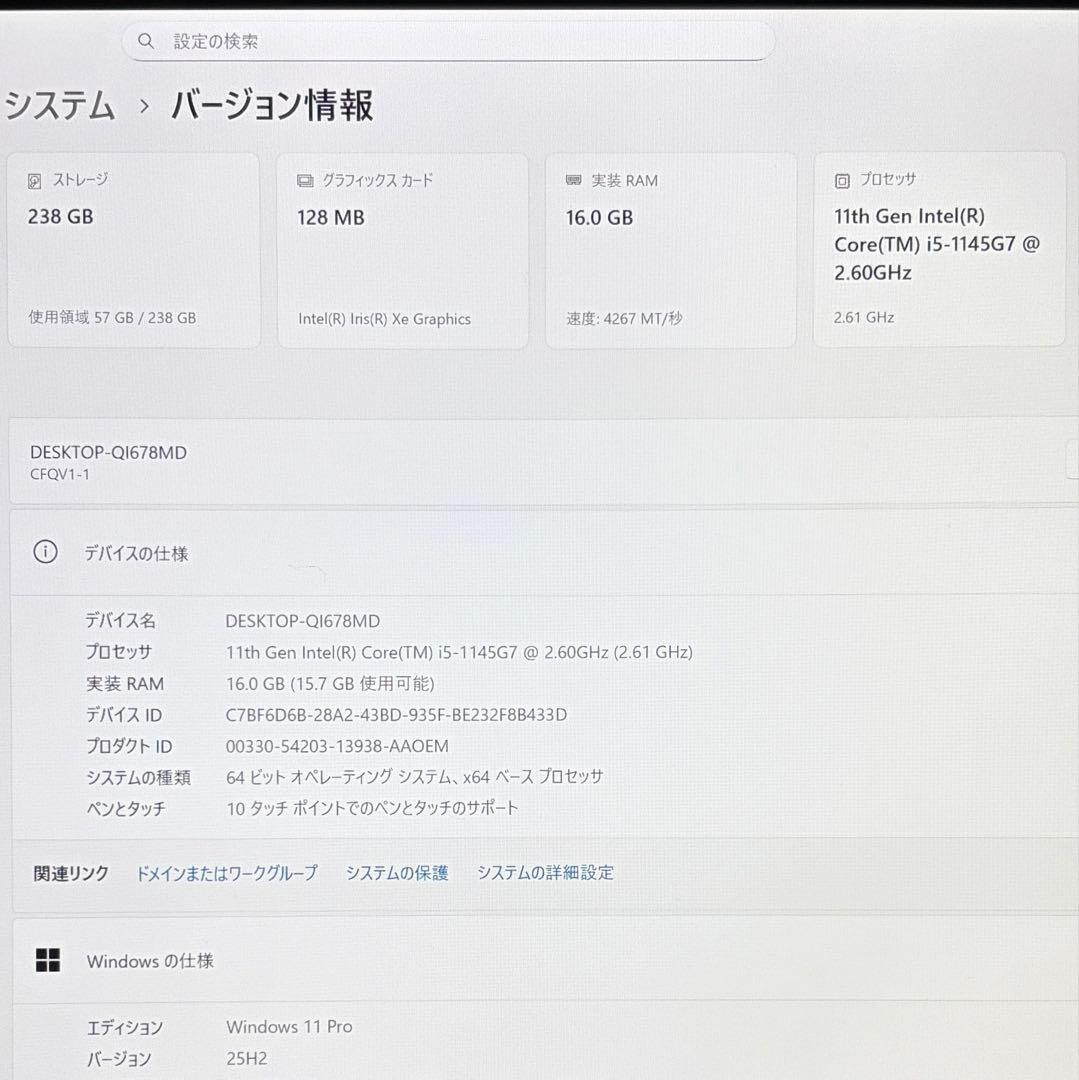
Task: Open the ドメインまたはワークグループ link
Action: [227, 872]
